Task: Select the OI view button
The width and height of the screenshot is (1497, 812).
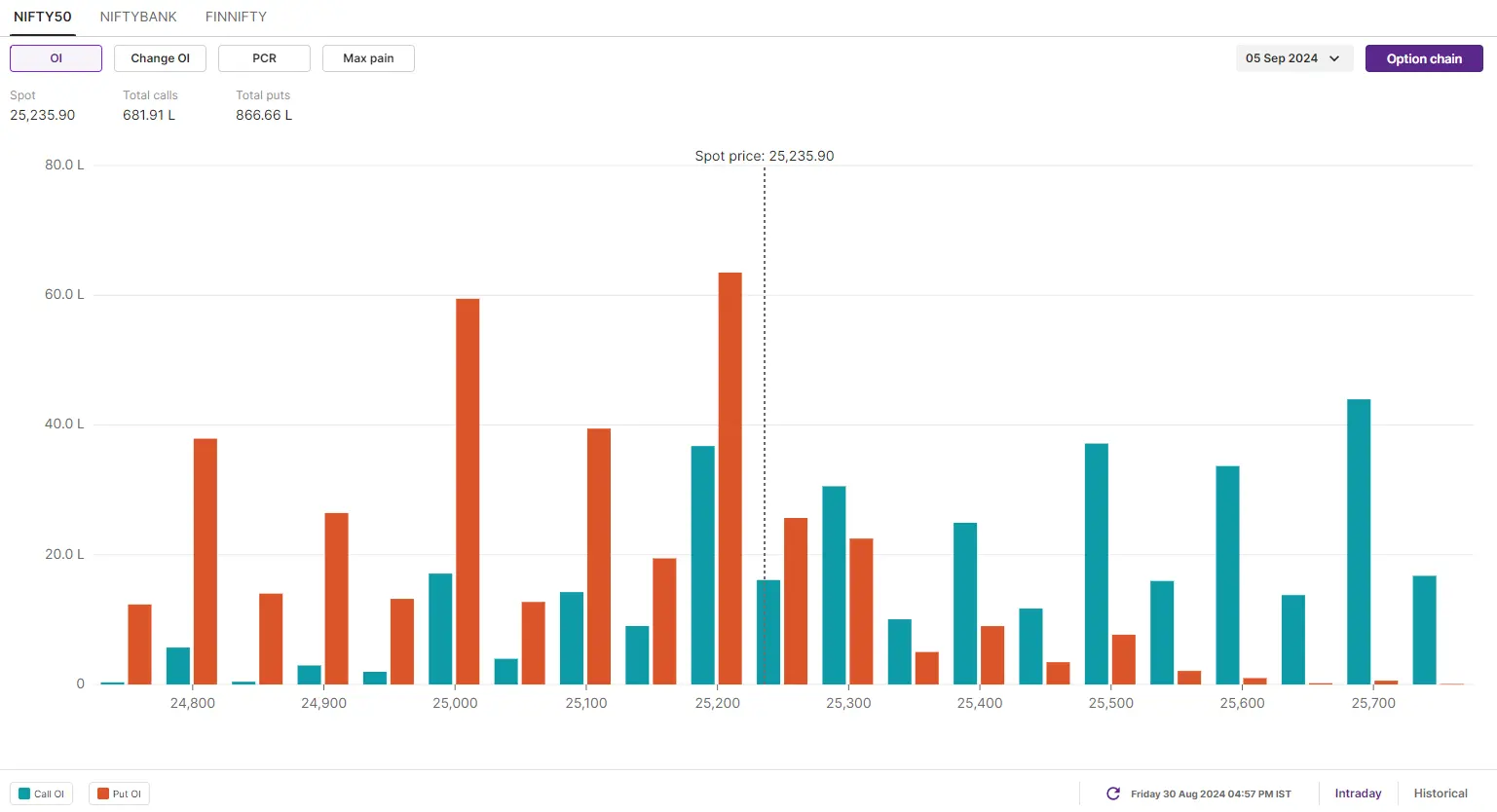Action: pos(56,58)
